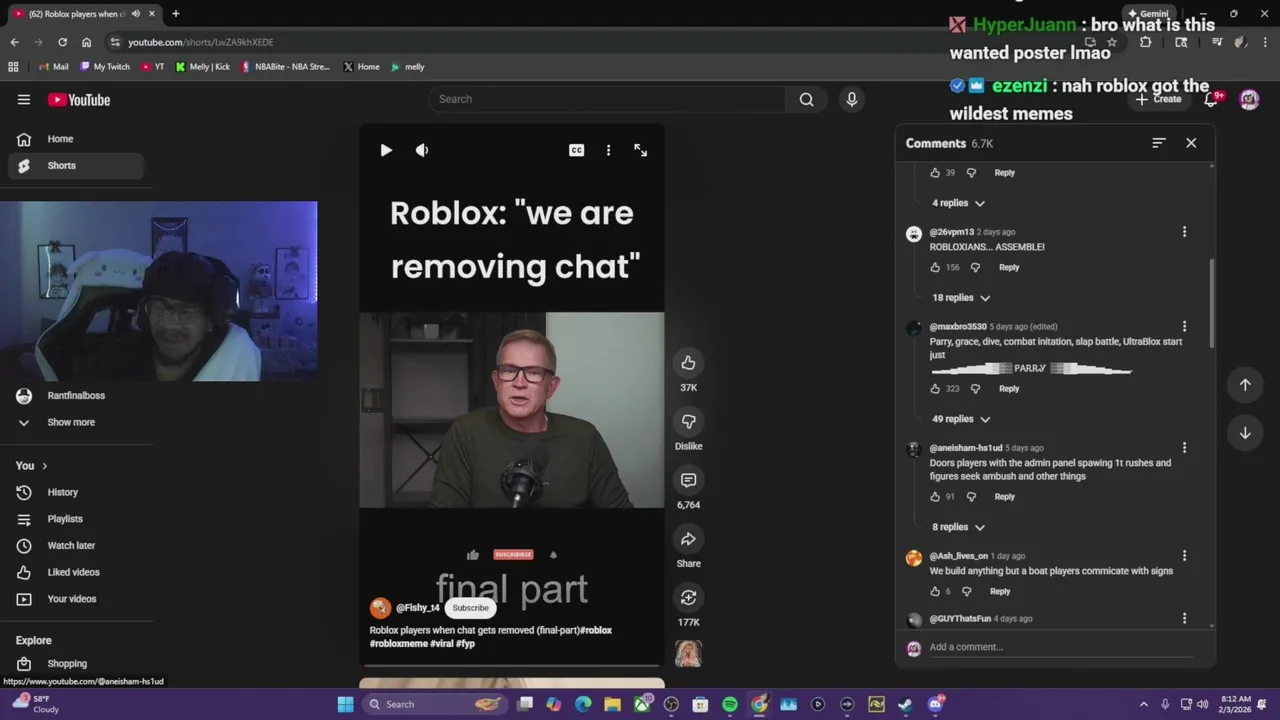The width and height of the screenshot is (1280, 720).
Task: Open options menu for @Ash_lives_on's comment
Action: point(1184,555)
